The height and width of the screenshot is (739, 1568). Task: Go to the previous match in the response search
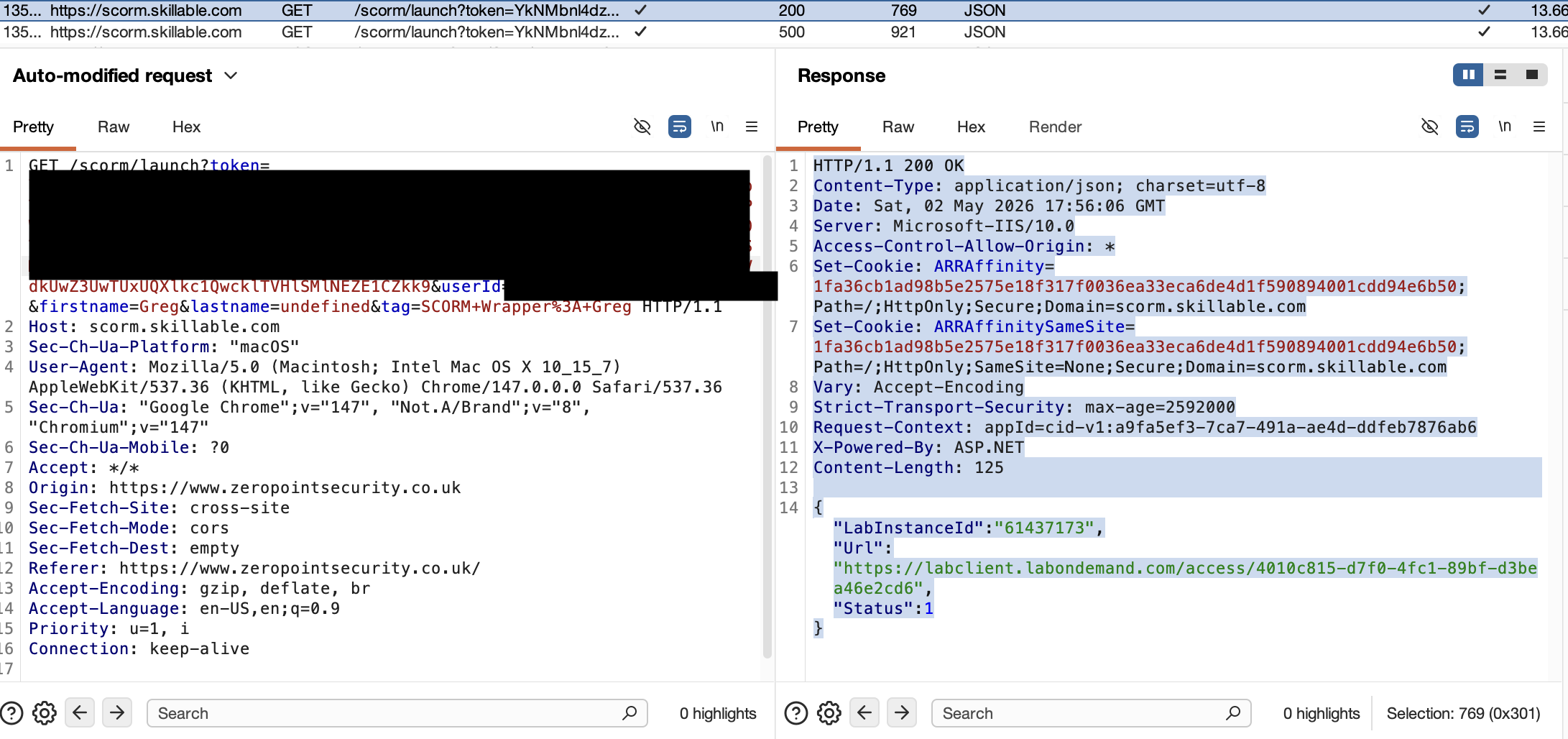864,712
